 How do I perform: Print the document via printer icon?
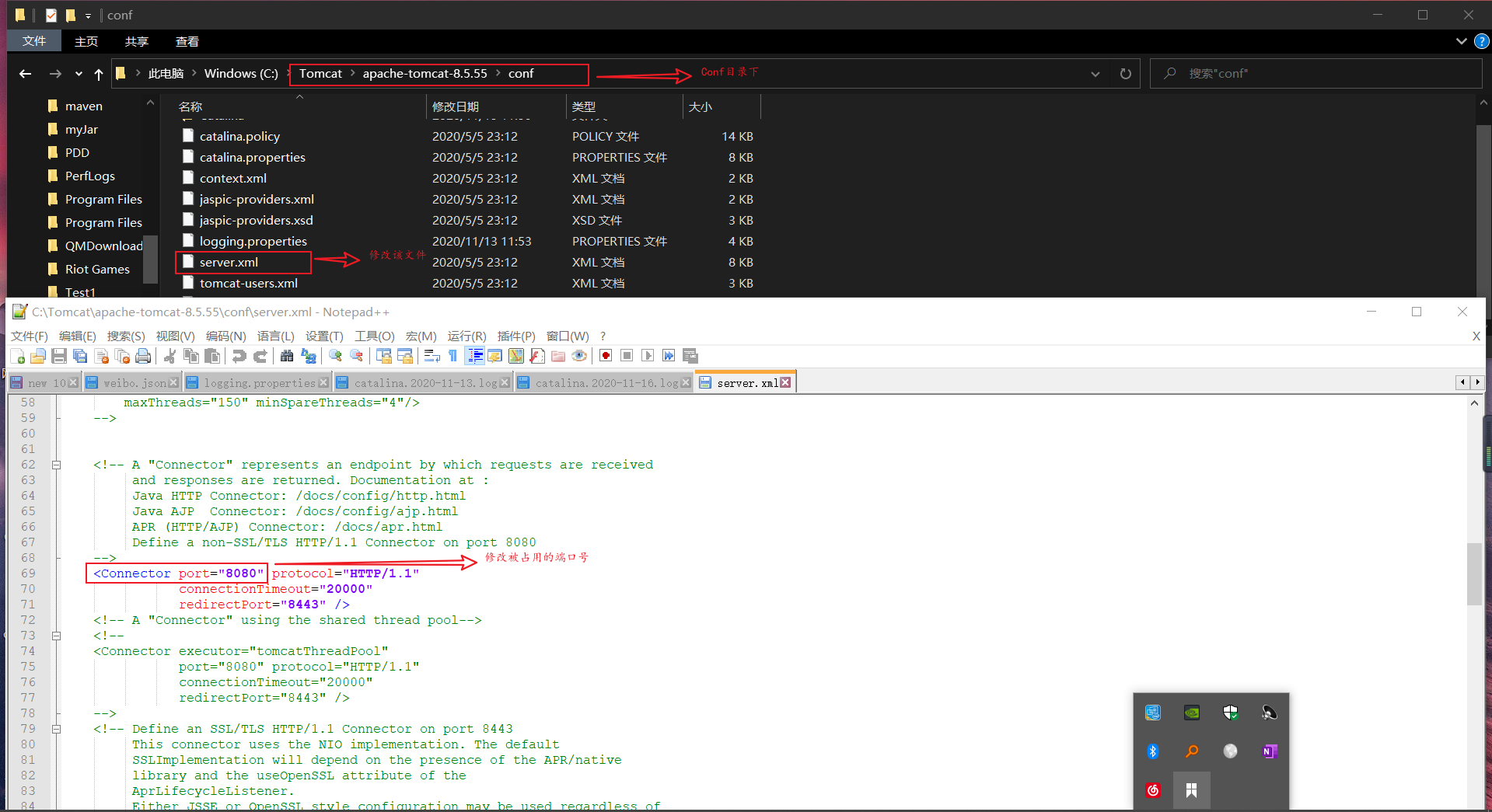(143, 356)
